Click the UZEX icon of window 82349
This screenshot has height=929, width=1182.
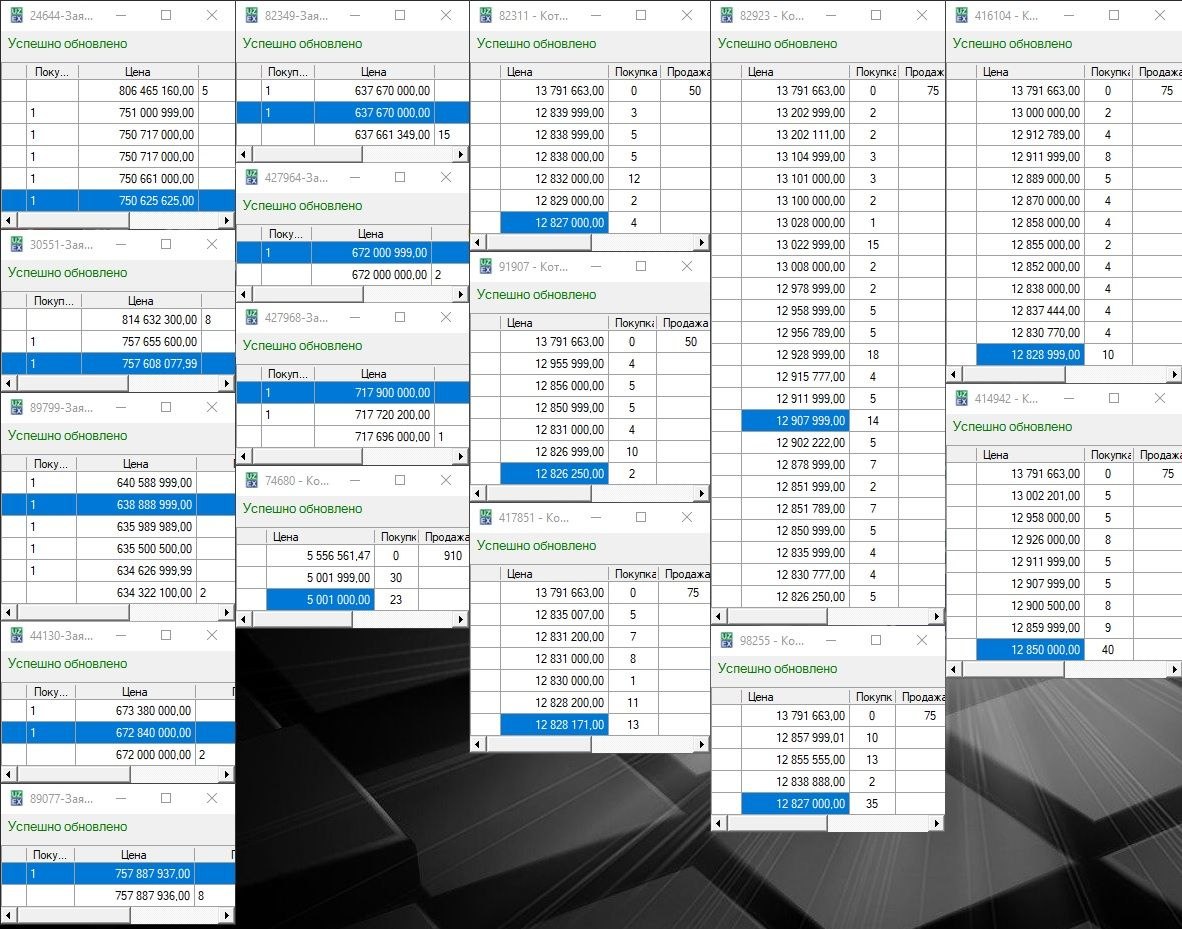tap(251, 16)
